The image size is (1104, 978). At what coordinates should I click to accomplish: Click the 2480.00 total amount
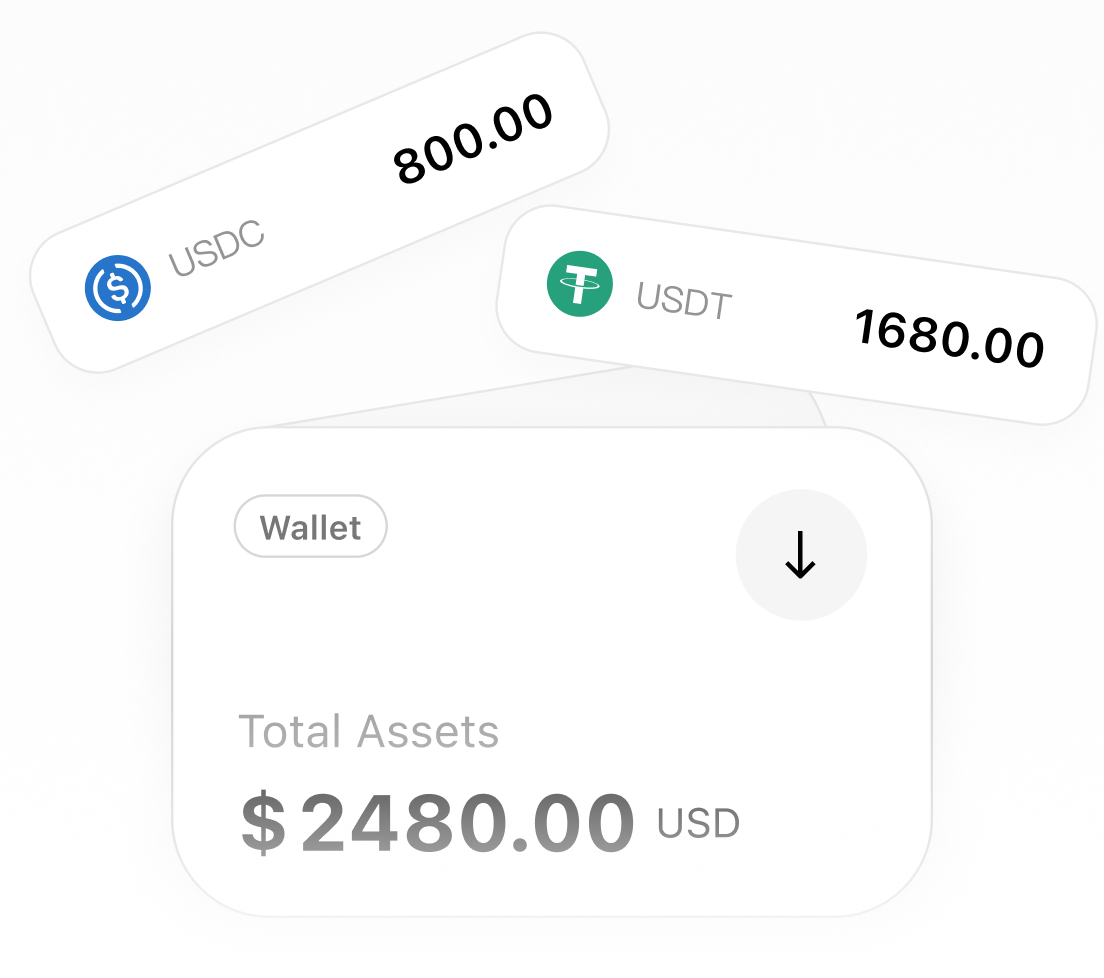tap(468, 823)
